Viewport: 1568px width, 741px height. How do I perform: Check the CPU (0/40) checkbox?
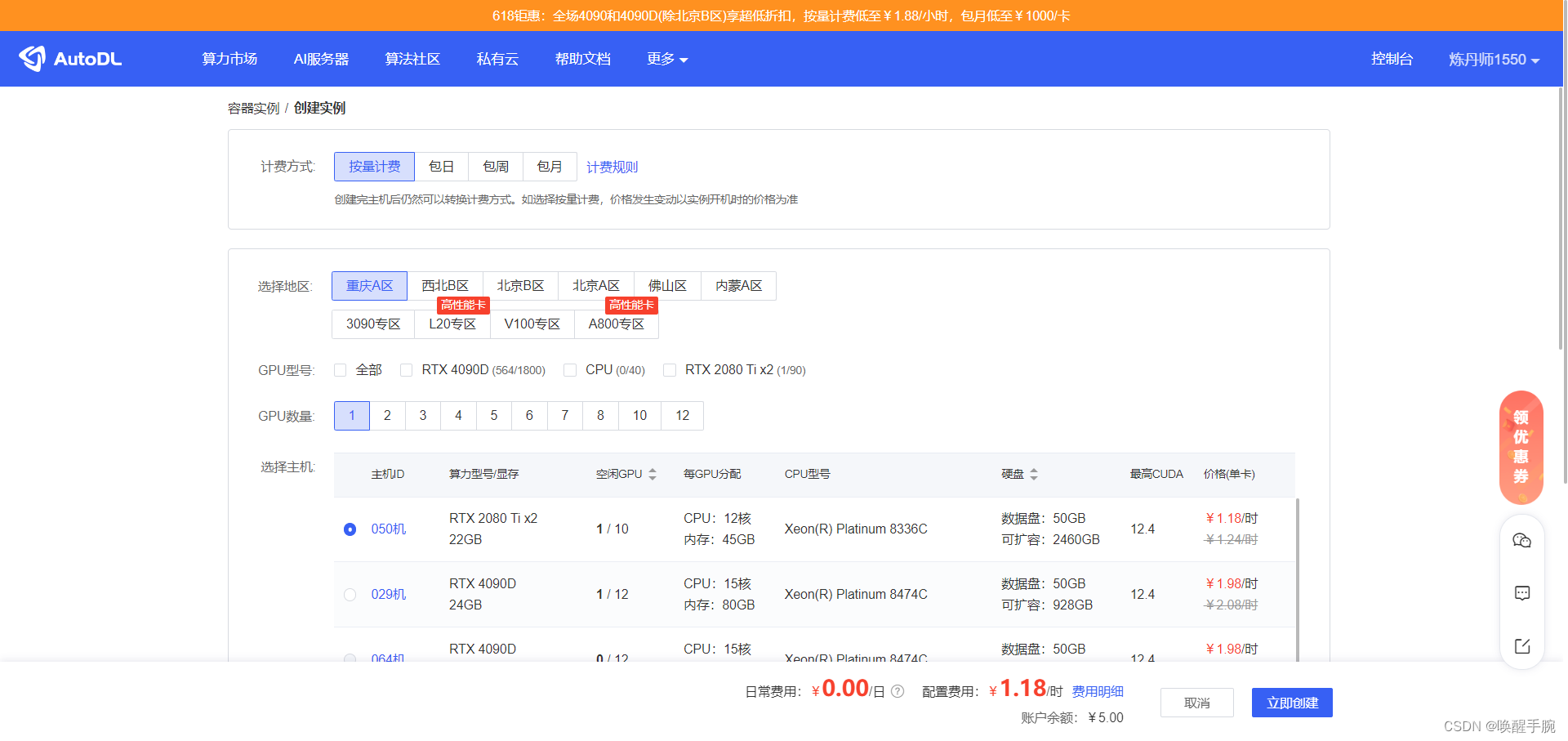pyautogui.click(x=570, y=370)
